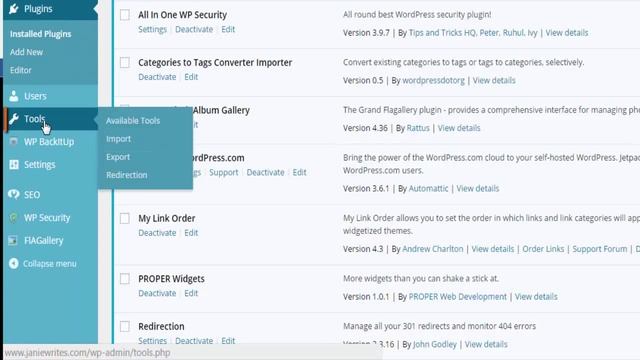640x360 pixels.
Task: Open the FlAGallery menu label
Action: click(44, 240)
